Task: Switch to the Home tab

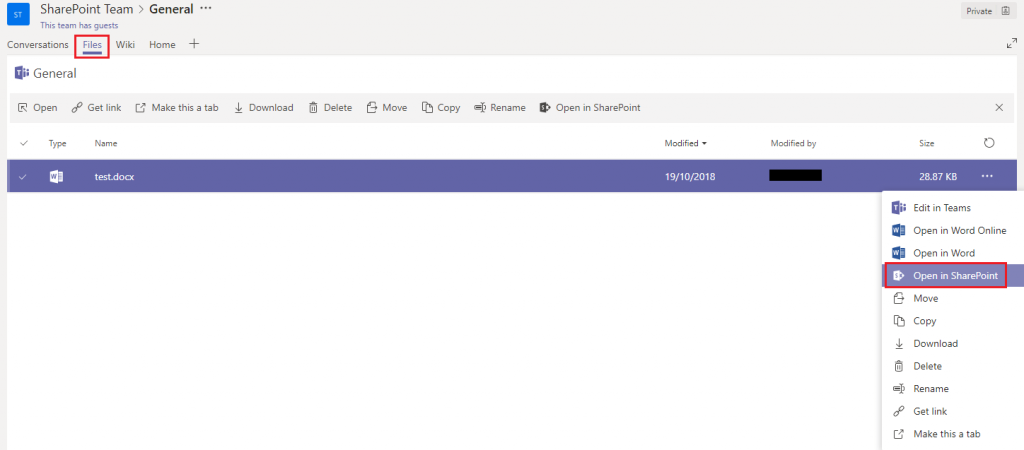Action: [162, 44]
